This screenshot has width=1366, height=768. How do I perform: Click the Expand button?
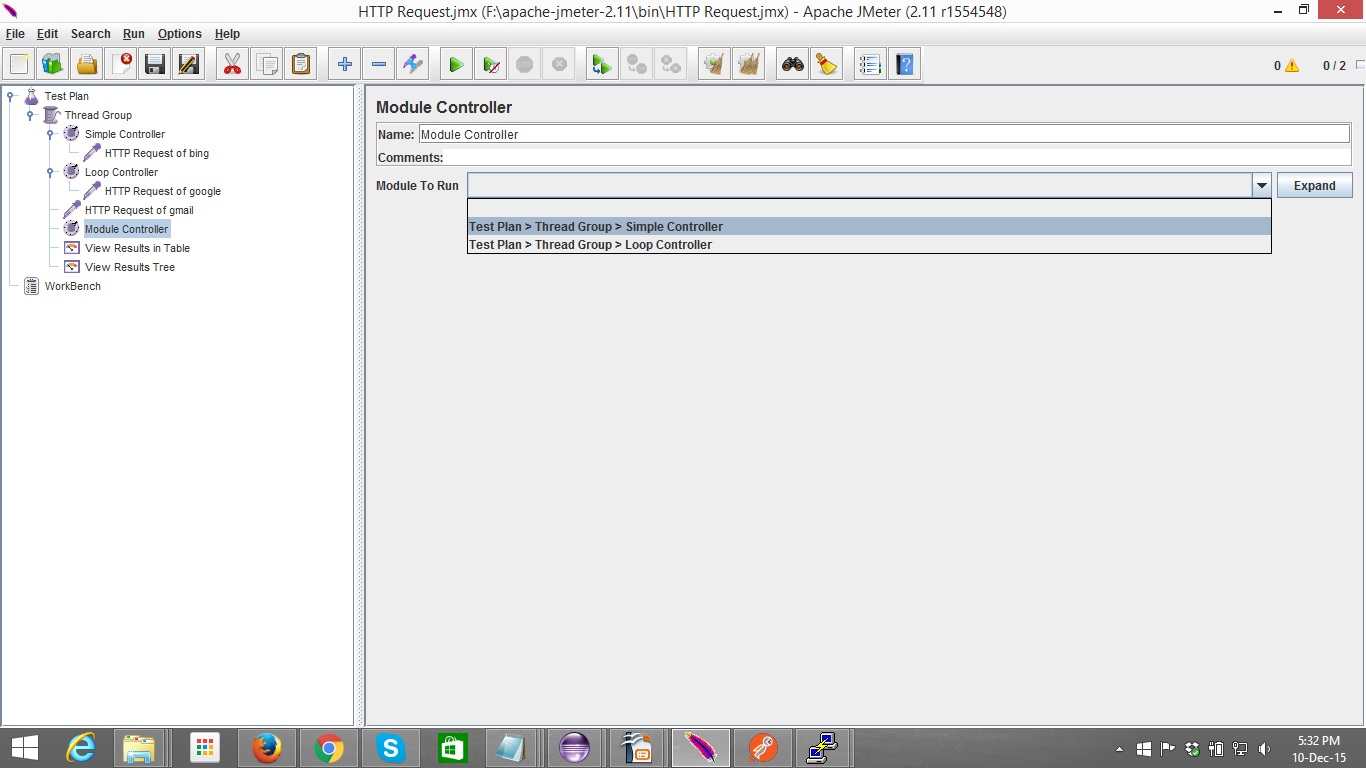[1314, 185]
